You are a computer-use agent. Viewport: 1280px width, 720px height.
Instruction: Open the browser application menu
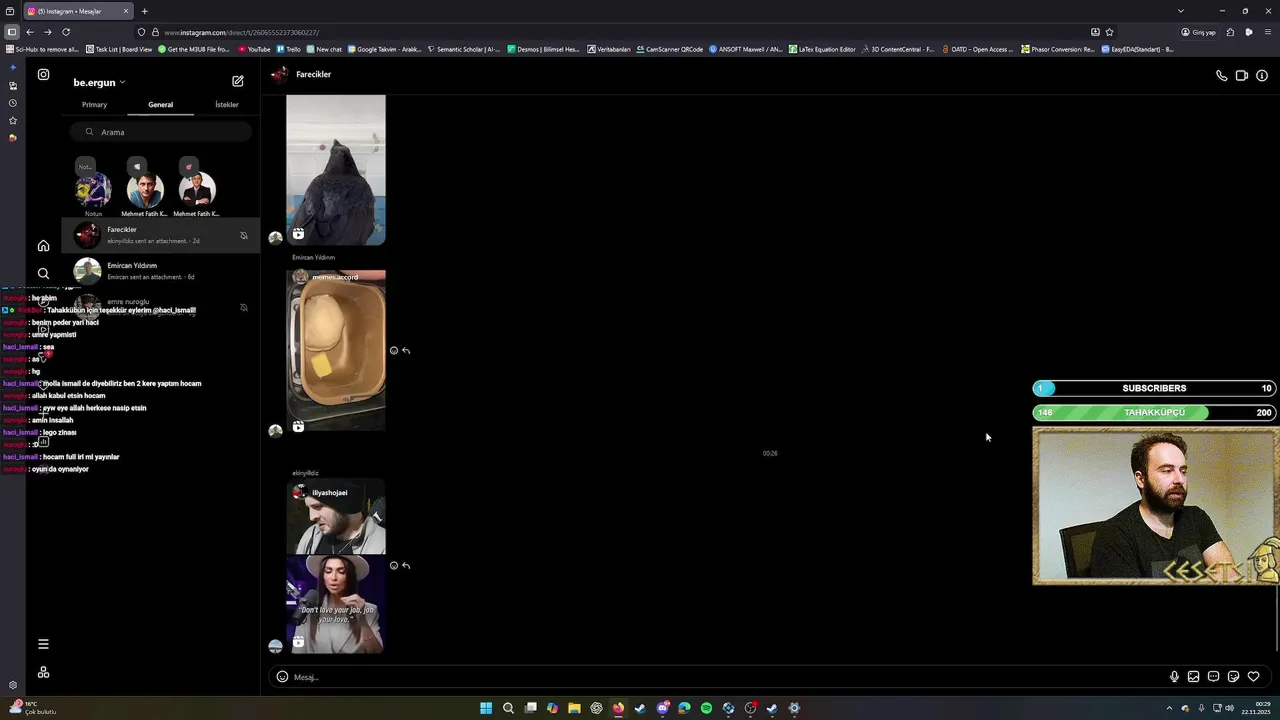pyautogui.click(x=1268, y=32)
